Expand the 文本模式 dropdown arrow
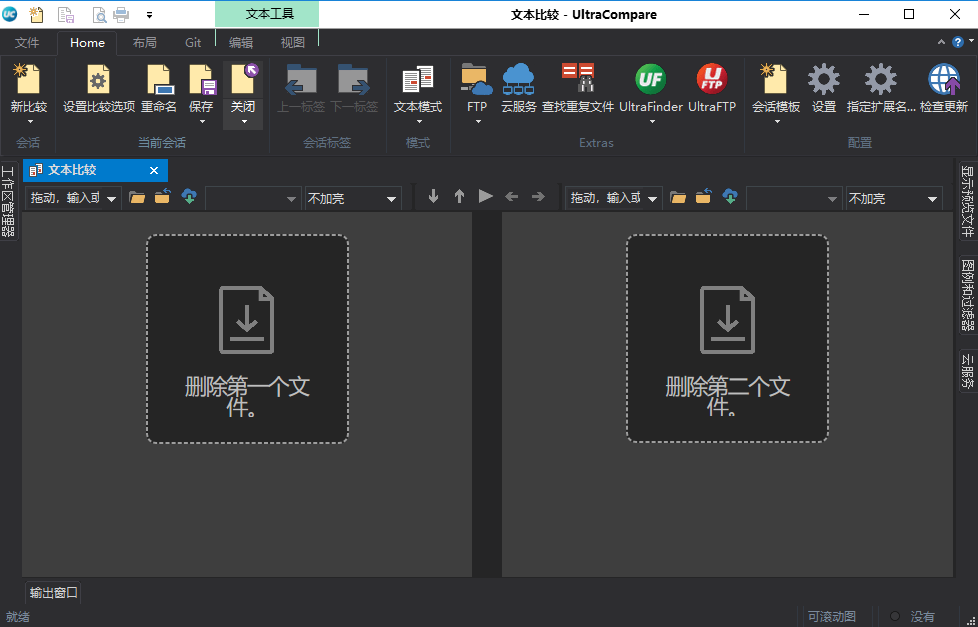The width and height of the screenshot is (978, 627). pos(417,124)
